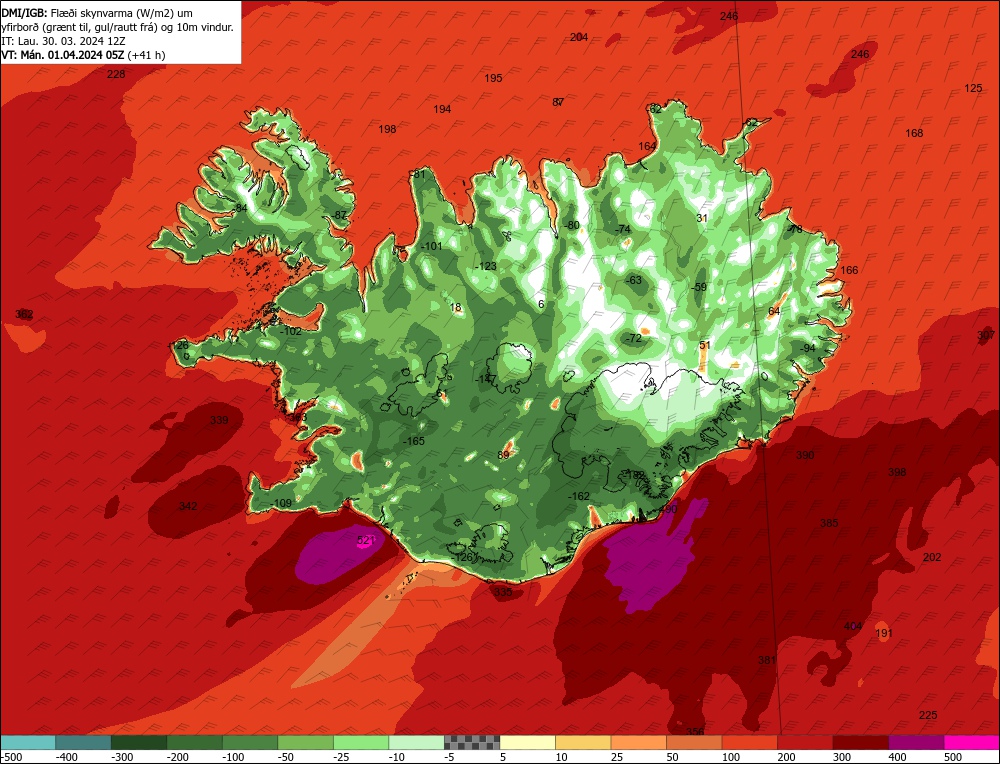Click the value '202' on the map
Screen dimensions: 1000x764
pyautogui.click(x=932, y=557)
